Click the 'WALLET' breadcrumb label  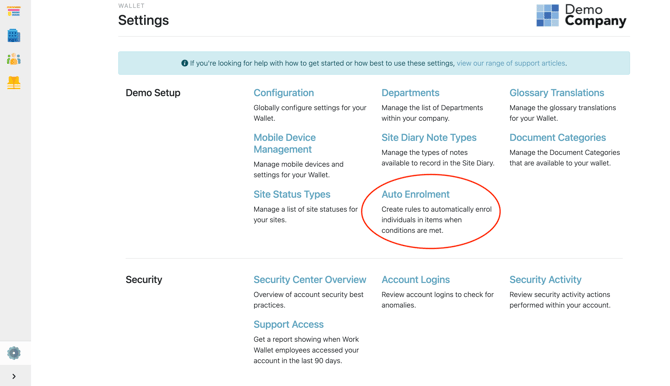tap(132, 6)
